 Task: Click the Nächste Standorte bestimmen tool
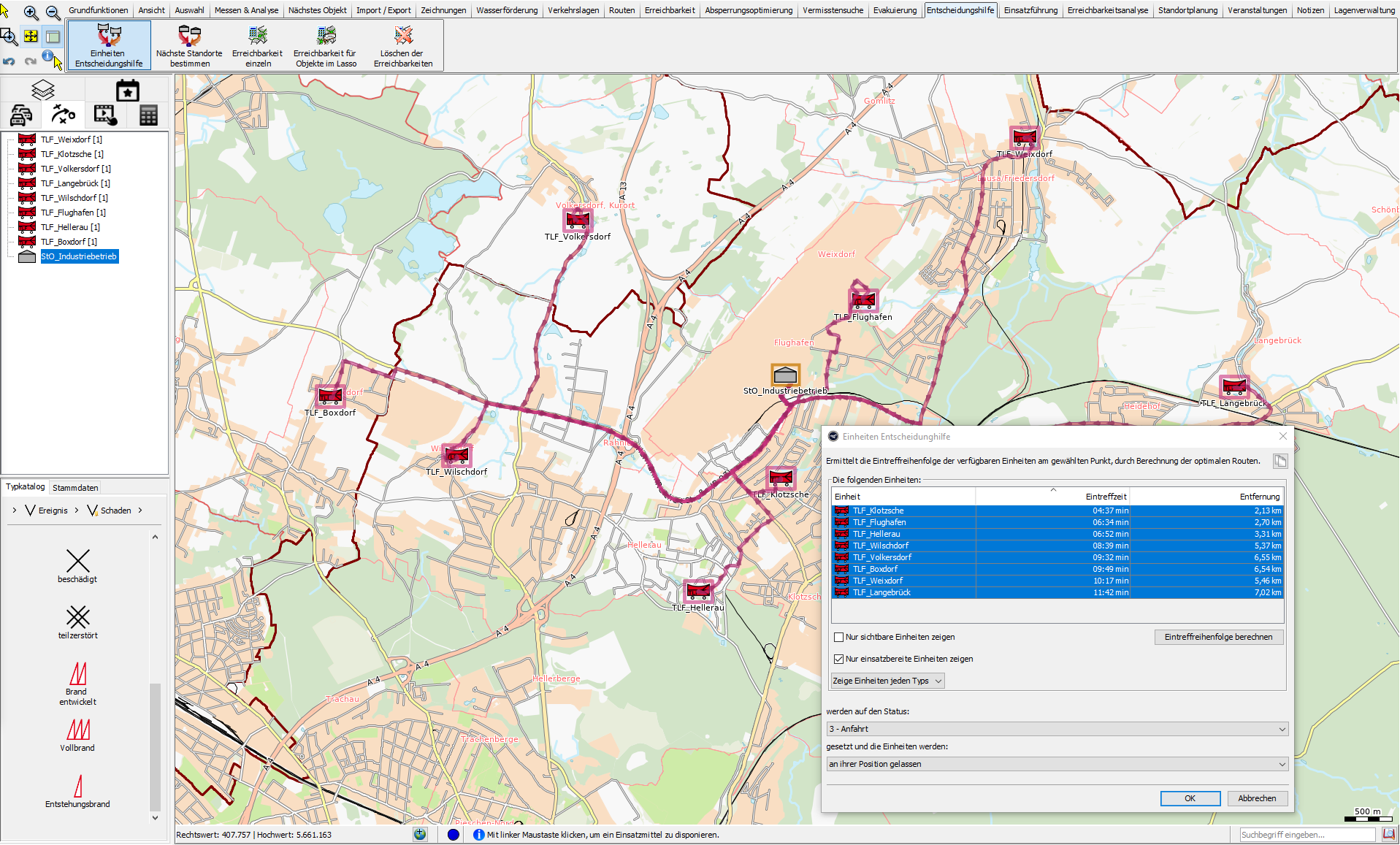pyautogui.click(x=189, y=45)
